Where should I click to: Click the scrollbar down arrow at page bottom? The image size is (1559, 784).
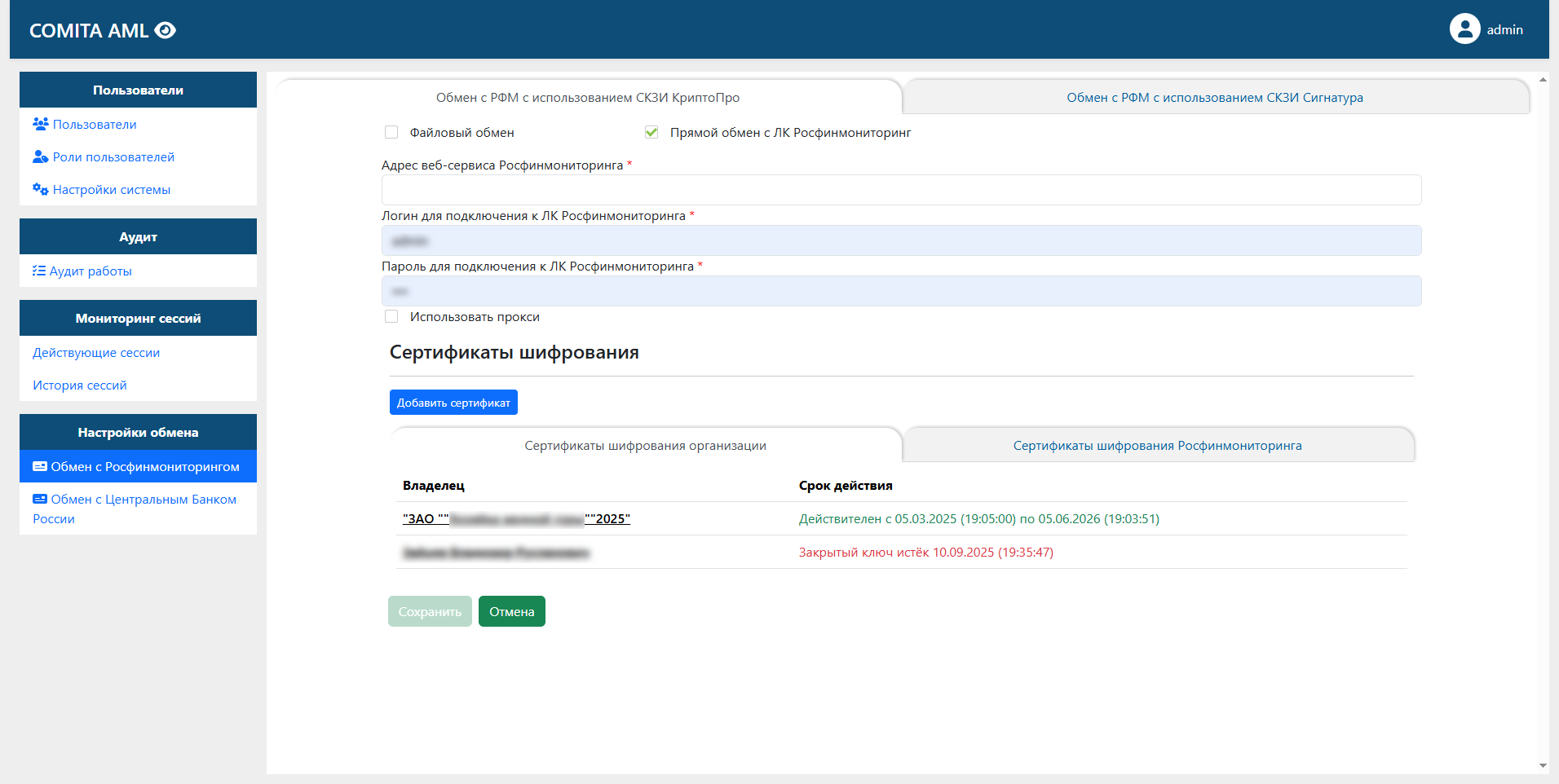(x=1542, y=766)
